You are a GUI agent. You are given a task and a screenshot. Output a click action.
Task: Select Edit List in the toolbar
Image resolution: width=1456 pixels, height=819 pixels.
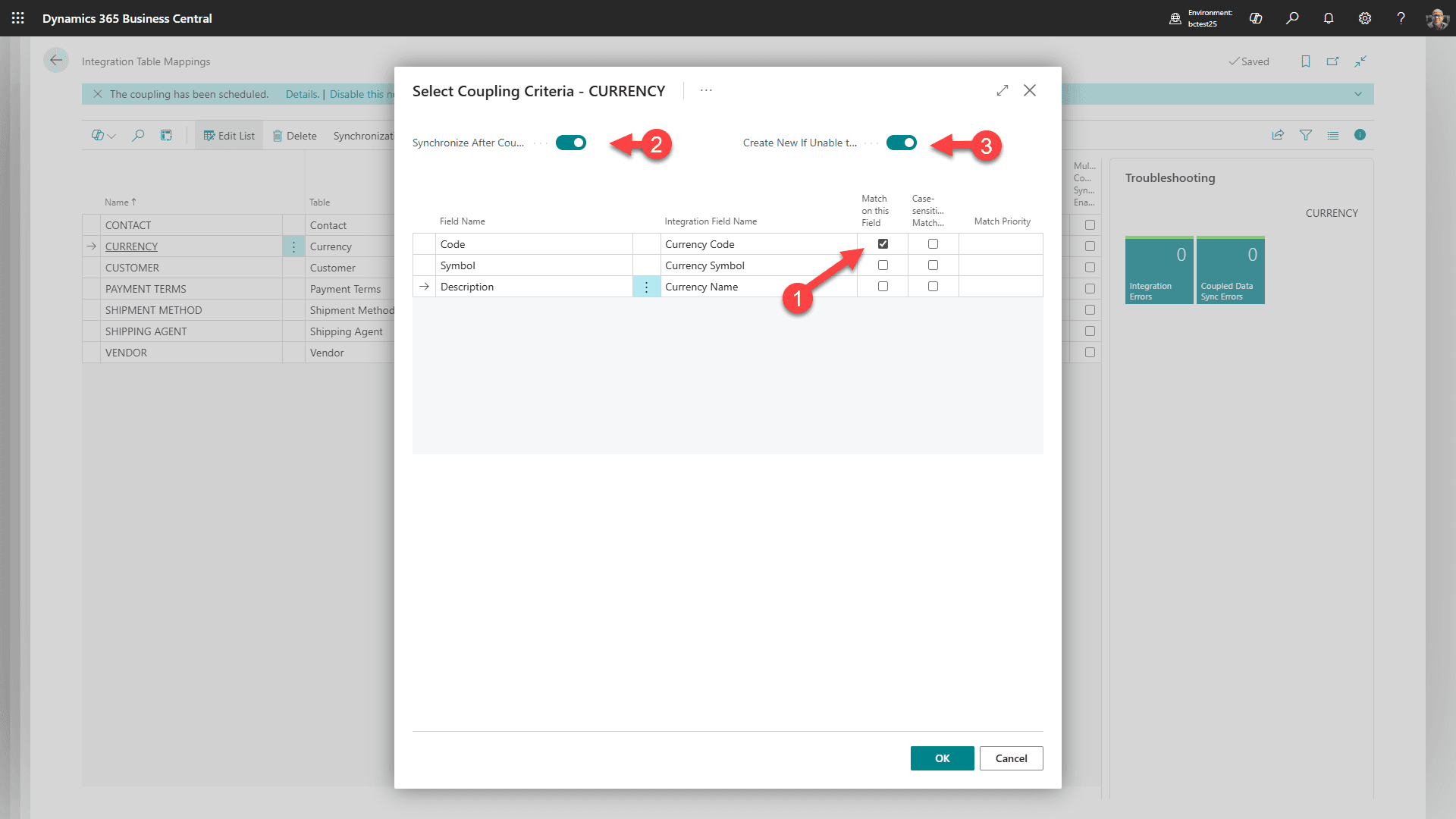[x=228, y=135]
